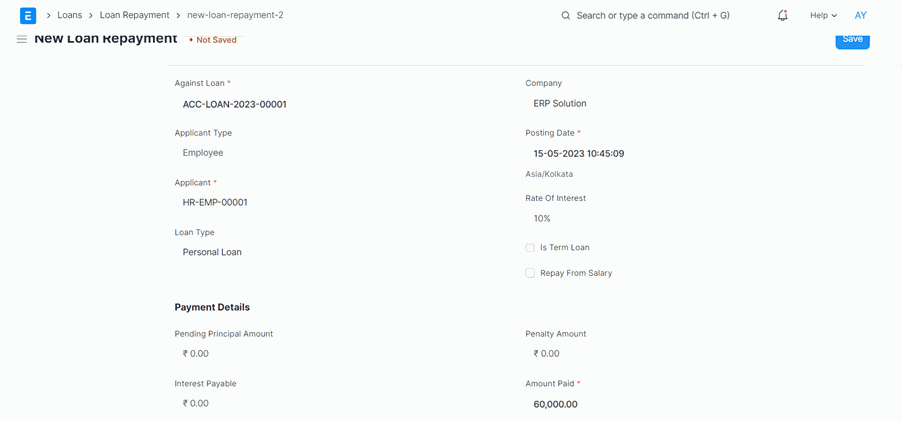The width and height of the screenshot is (902, 422).
Task: Click the Pending Principal Amount label
Action: pos(224,333)
